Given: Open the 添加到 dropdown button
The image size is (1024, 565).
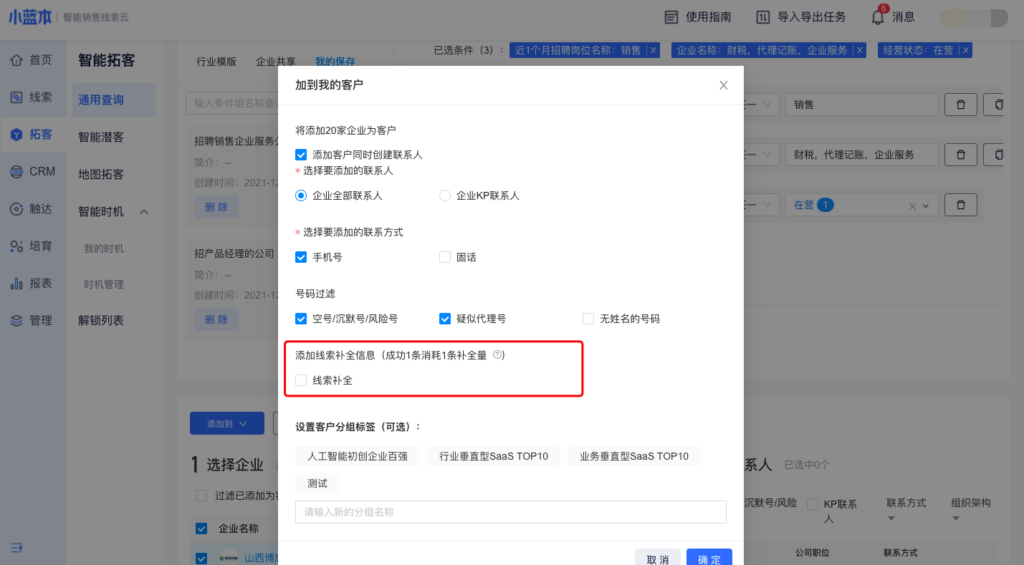Looking at the screenshot, I should tap(226, 424).
